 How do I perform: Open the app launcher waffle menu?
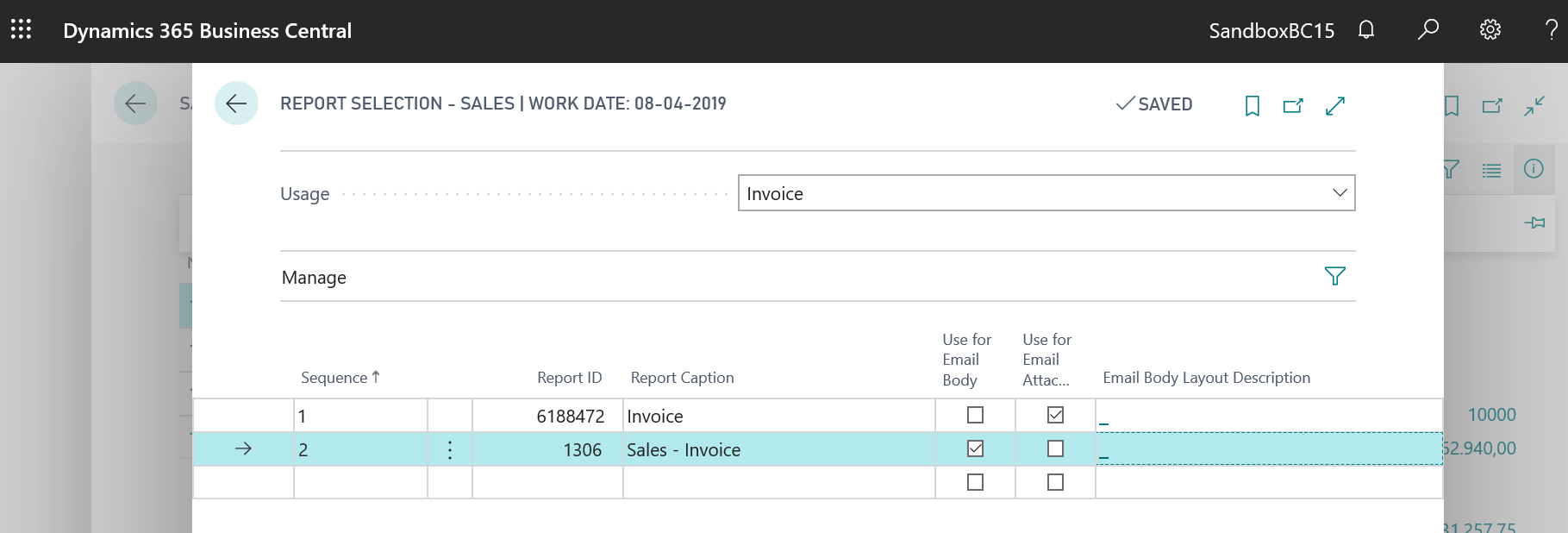tap(21, 30)
